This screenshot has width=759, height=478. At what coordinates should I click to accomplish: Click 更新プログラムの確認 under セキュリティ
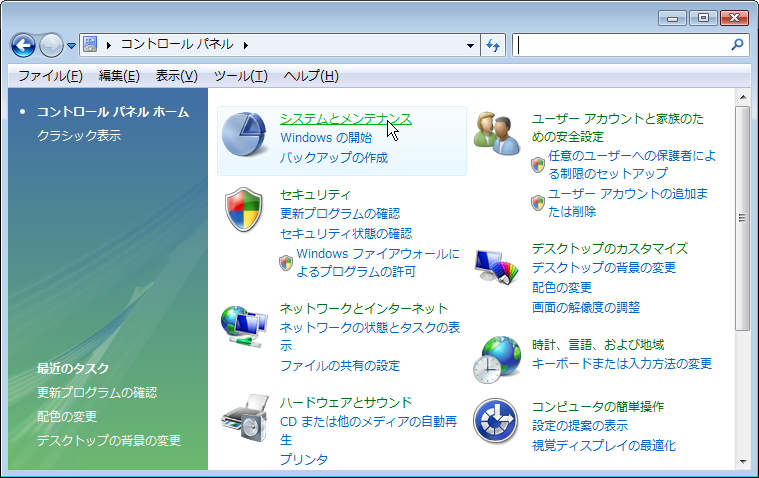340,214
